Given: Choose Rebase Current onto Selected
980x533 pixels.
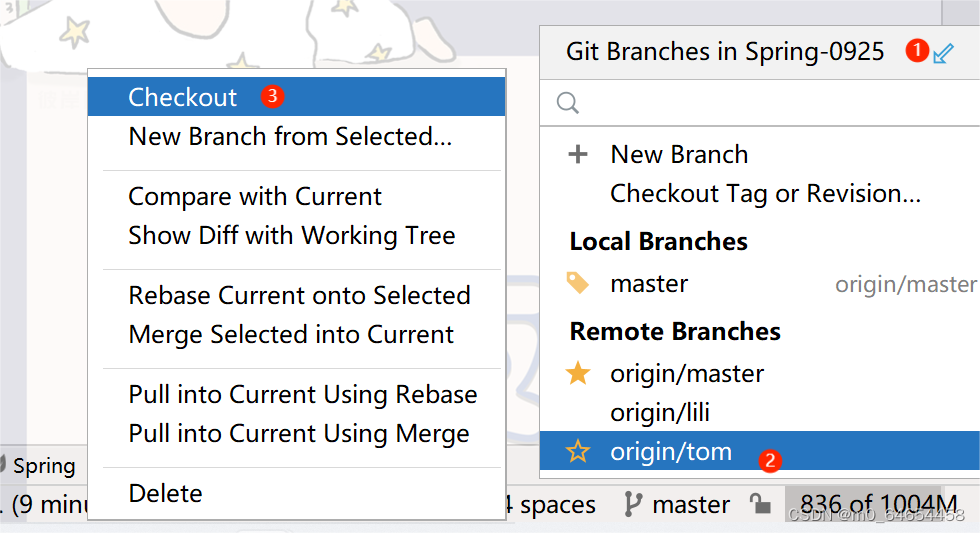Looking at the screenshot, I should [x=299, y=295].
